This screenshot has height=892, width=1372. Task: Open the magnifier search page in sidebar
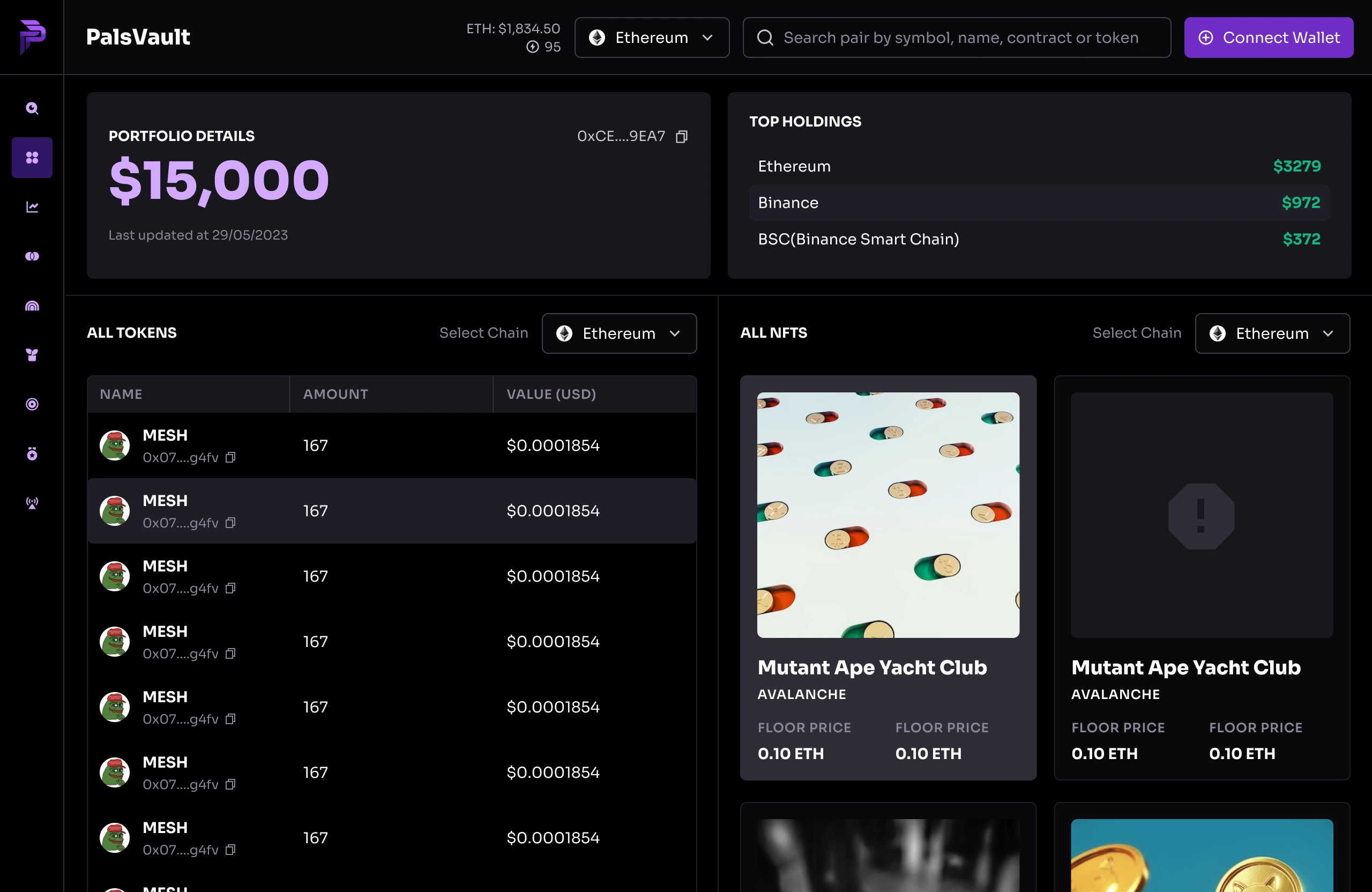pos(32,108)
